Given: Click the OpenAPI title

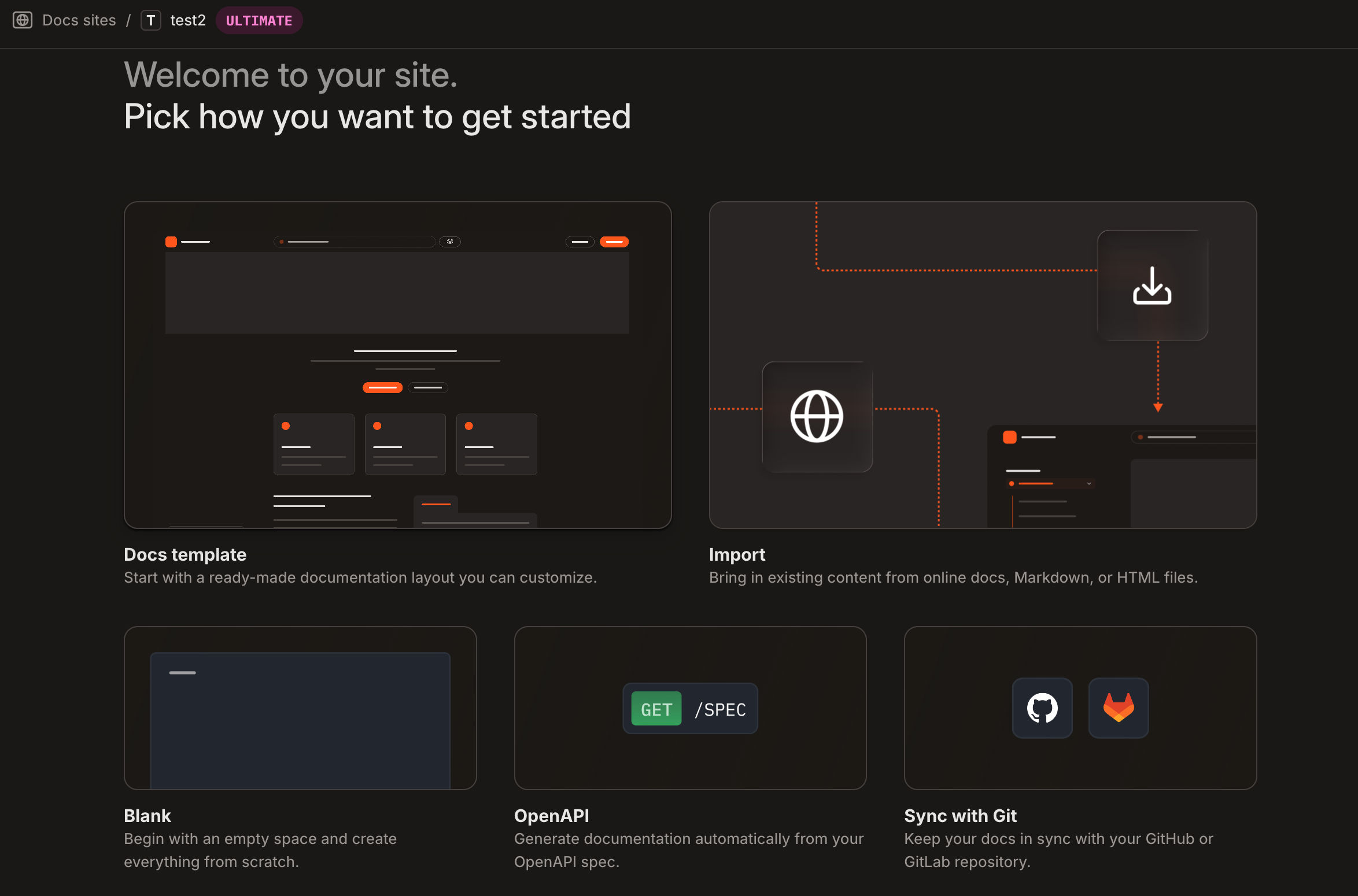Looking at the screenshot, I should 552,816.
